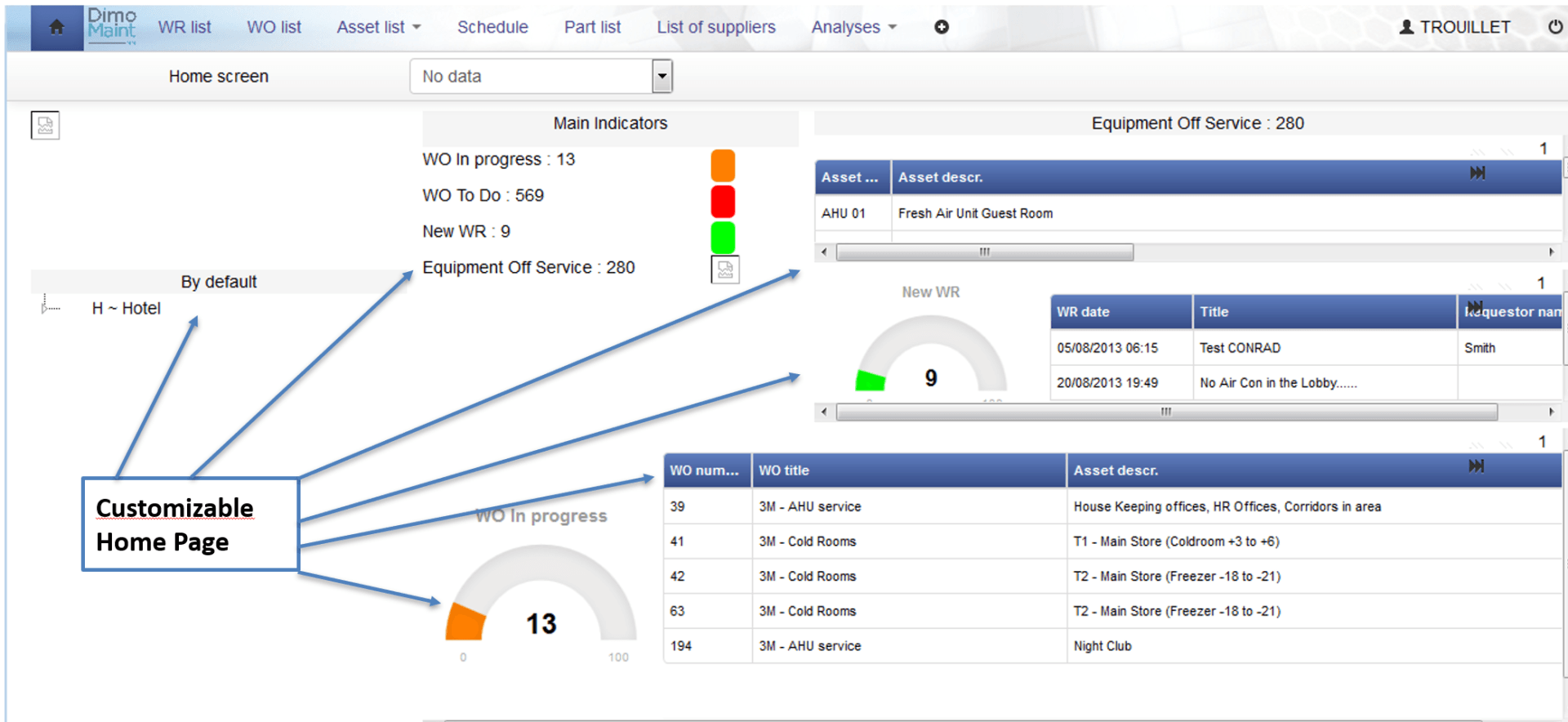Open the Home screen dropdown arrow
Viewport: 1568px width, 722px height.
(x=662, y=76)
